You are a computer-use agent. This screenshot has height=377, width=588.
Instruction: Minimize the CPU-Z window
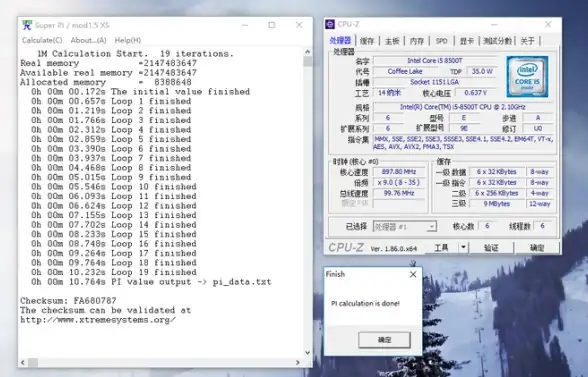click(x=494, y=24)
